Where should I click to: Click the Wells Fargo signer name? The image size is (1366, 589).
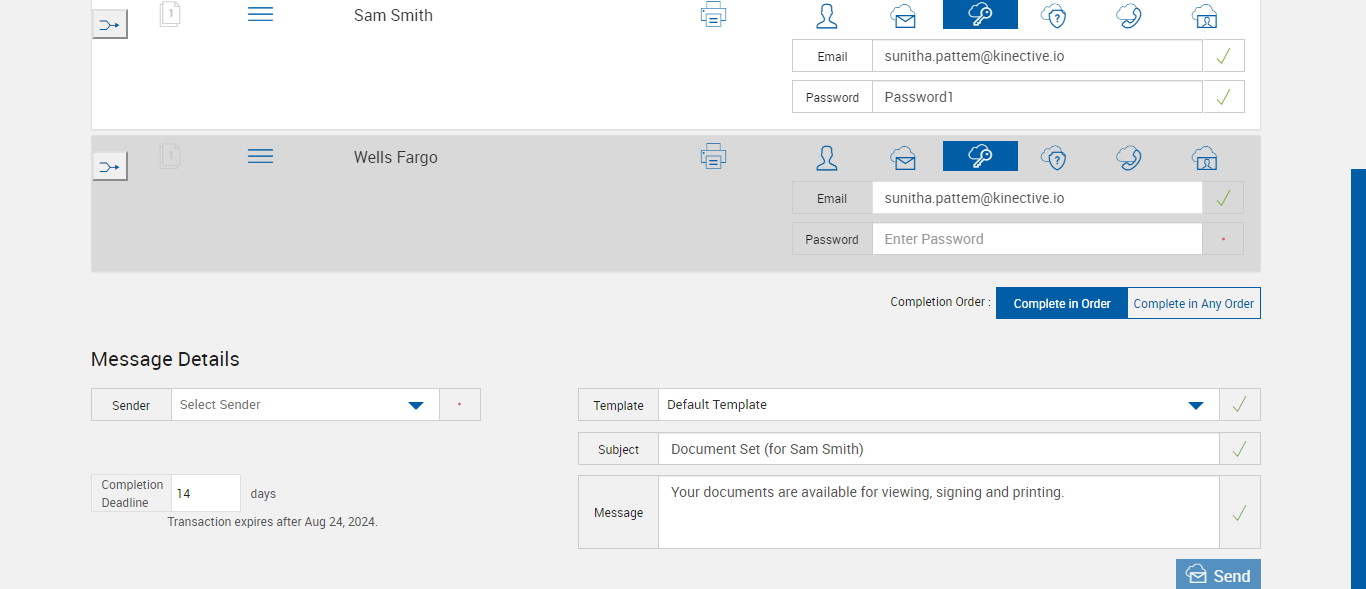(395, 158)
